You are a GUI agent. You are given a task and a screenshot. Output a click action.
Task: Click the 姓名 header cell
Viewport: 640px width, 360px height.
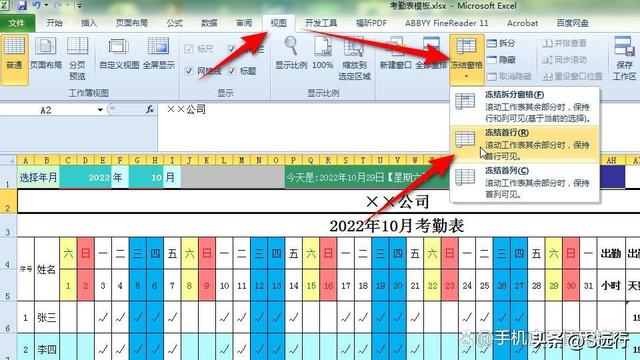47,269
